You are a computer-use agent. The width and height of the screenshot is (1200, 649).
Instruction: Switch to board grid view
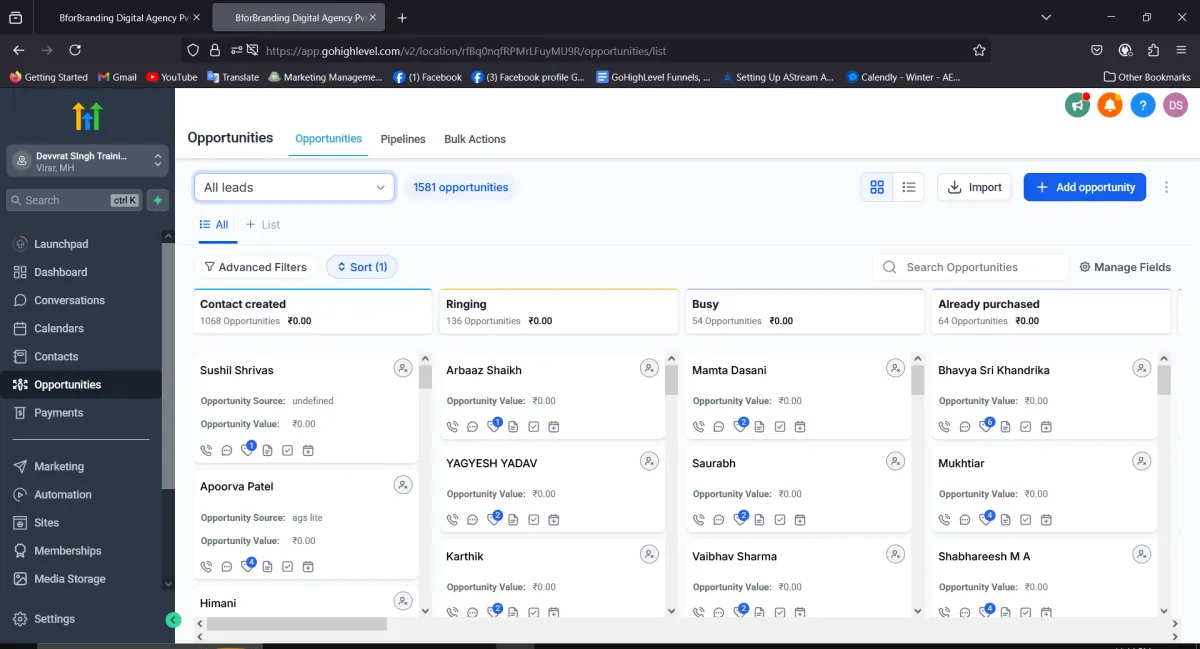[x=877, y=187]
